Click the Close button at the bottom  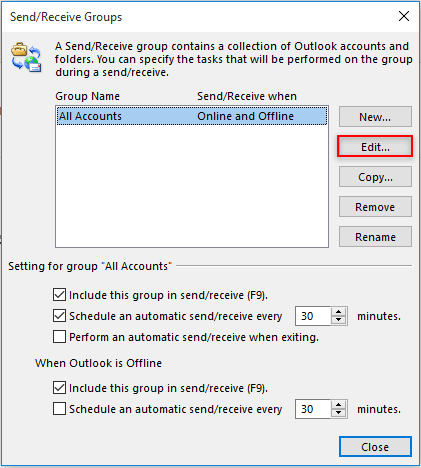[x=375, y=447]
